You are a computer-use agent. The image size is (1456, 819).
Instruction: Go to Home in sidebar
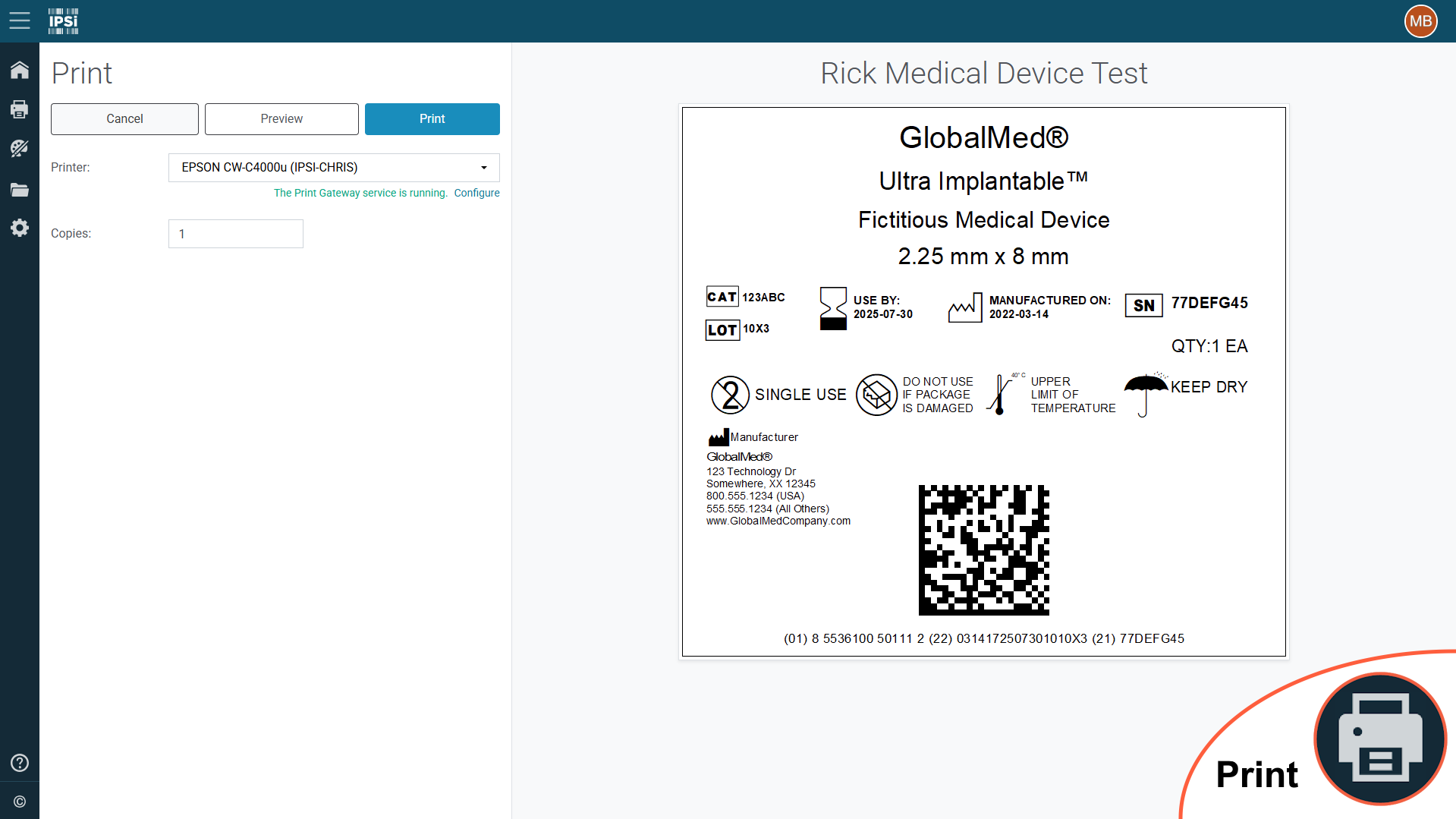coord(20,70)
